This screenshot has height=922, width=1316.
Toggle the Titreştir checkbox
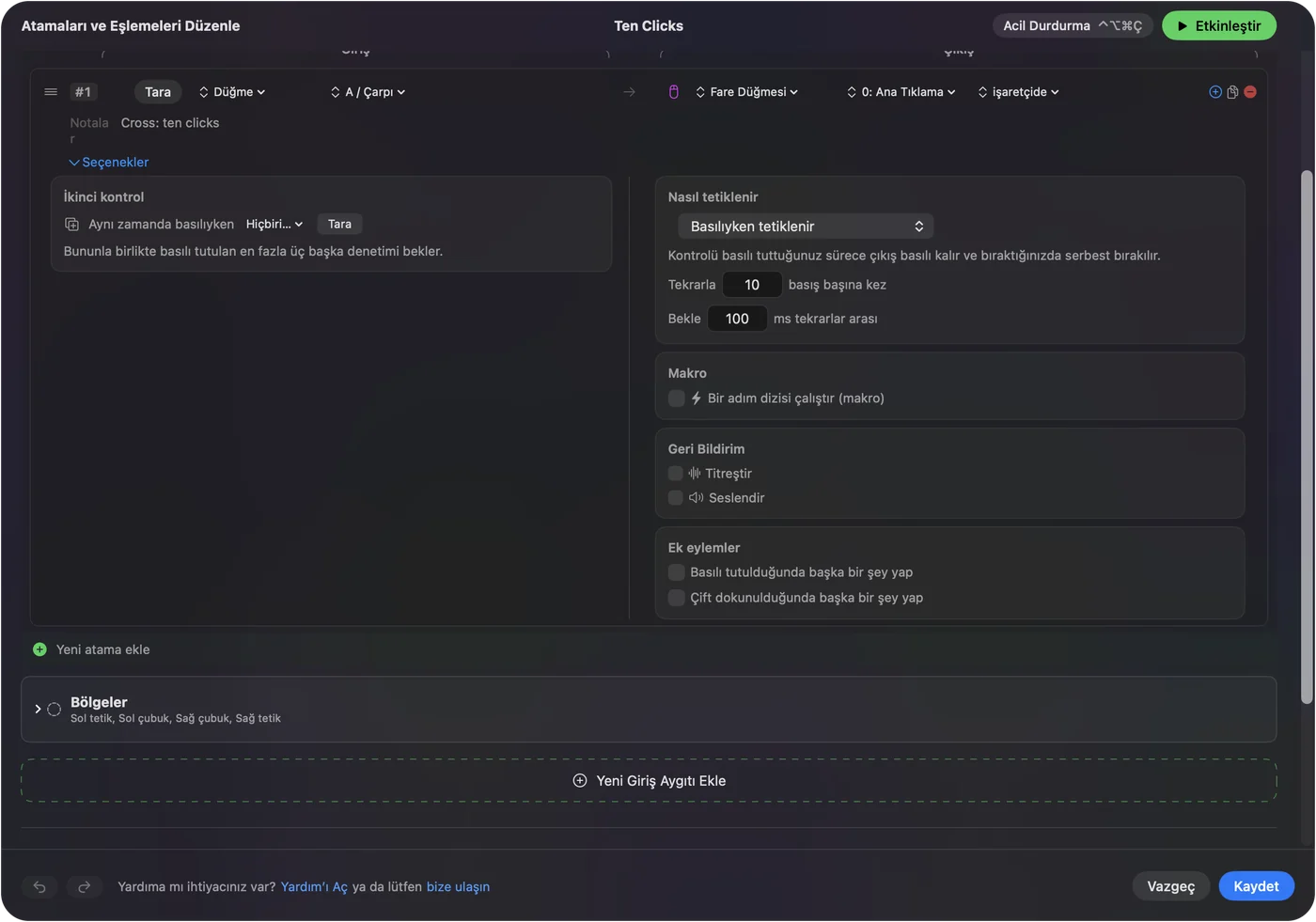675,474
